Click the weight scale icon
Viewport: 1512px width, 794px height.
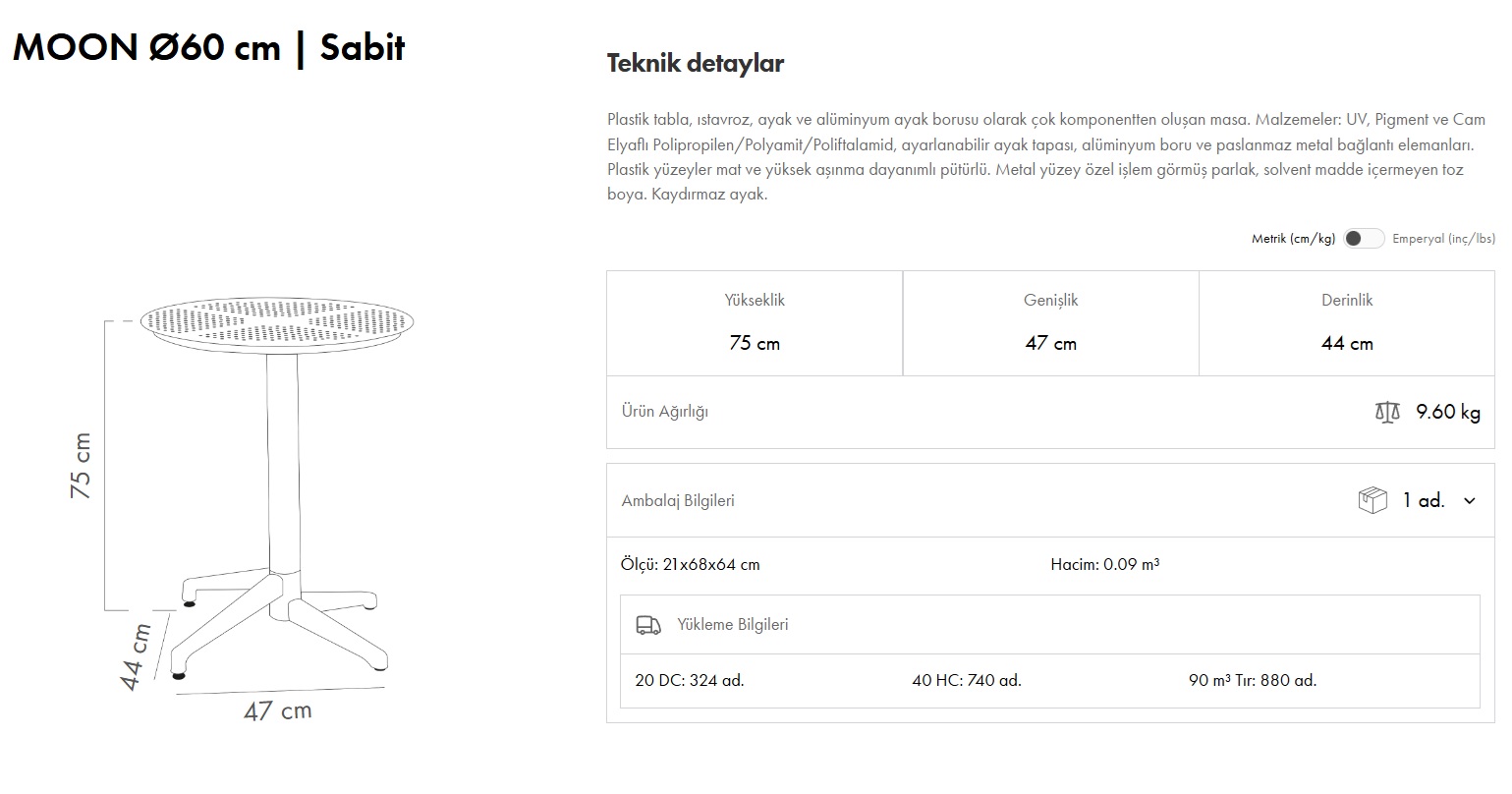[1386, 412]
